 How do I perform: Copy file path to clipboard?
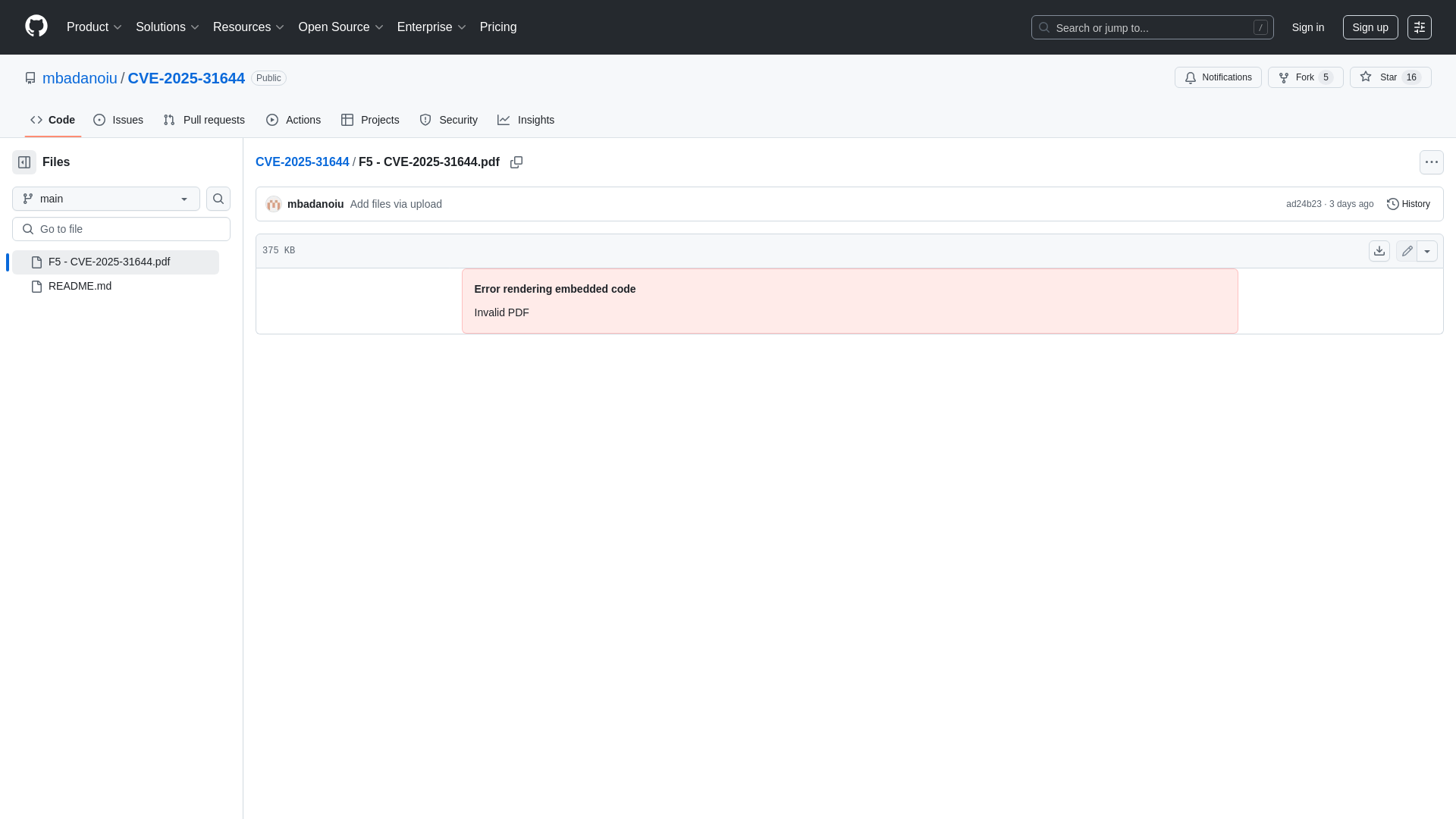tap(516, 162)
